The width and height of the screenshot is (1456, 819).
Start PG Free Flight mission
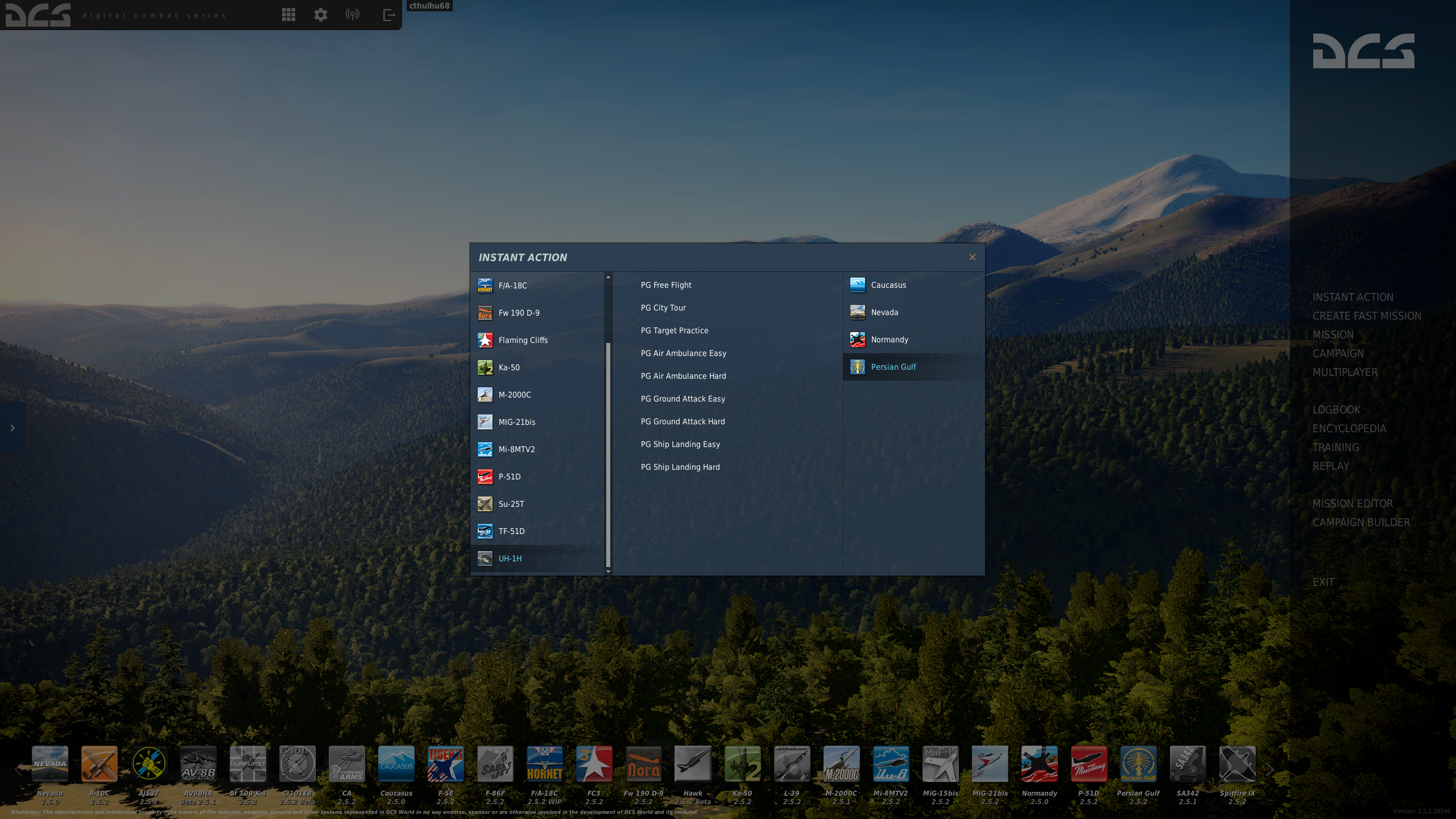click(666, 285)
